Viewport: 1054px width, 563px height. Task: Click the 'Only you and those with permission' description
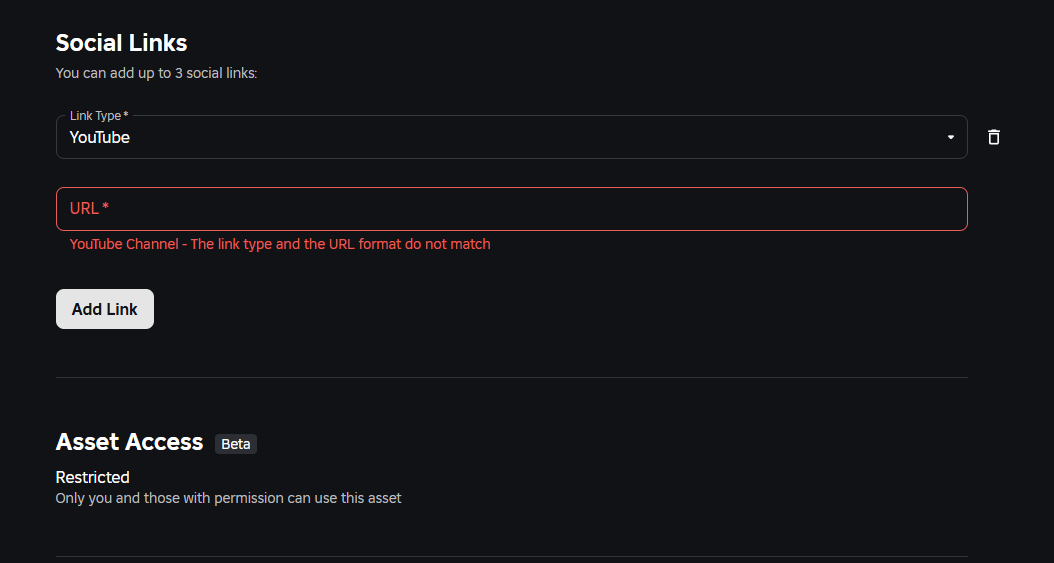(228, 498)
